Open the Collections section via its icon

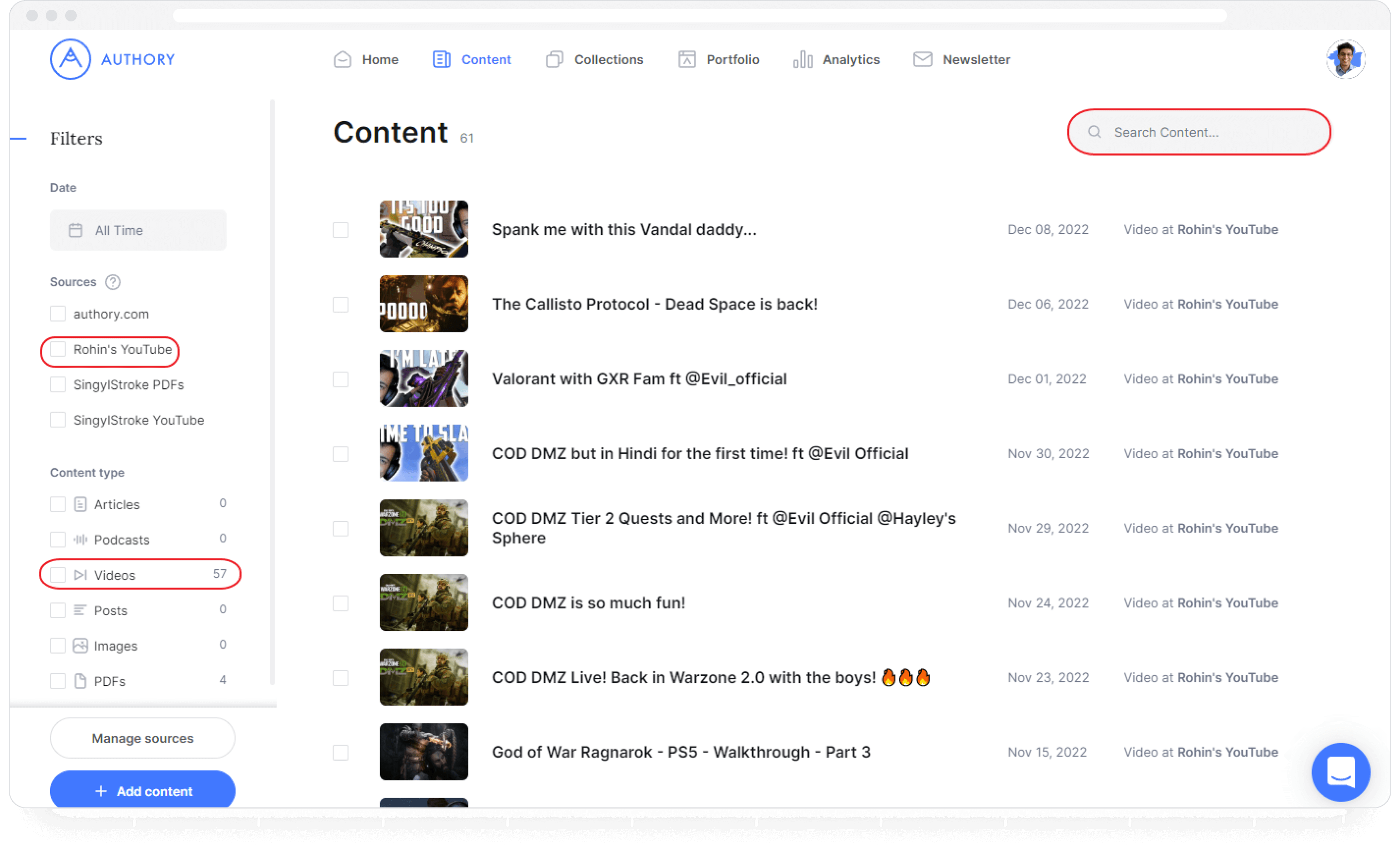[x=554, y=59]
